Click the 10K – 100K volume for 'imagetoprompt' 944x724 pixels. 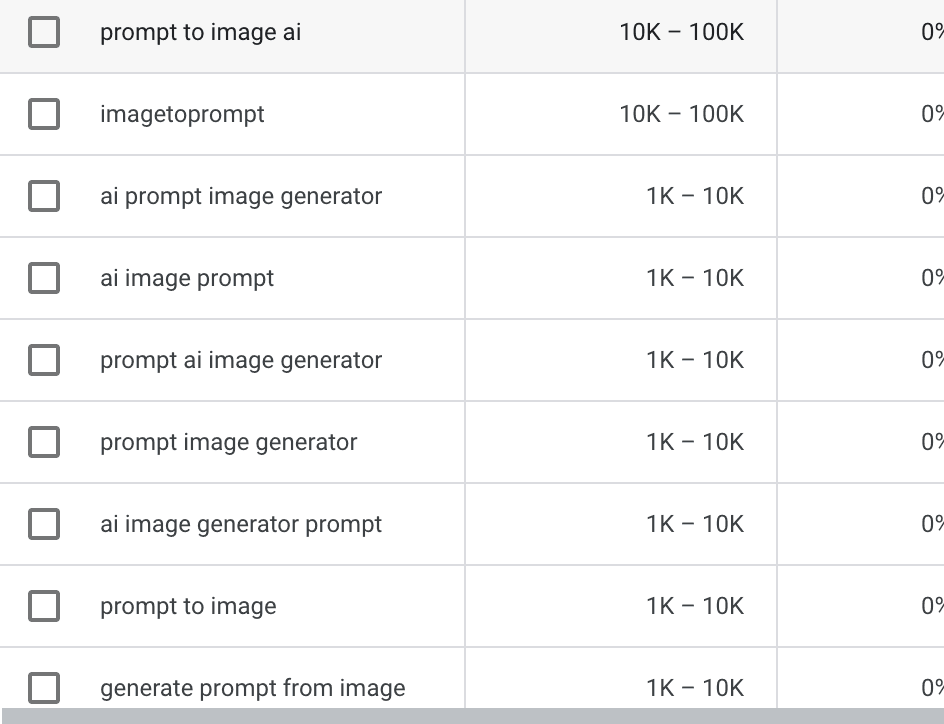point(682,114)
